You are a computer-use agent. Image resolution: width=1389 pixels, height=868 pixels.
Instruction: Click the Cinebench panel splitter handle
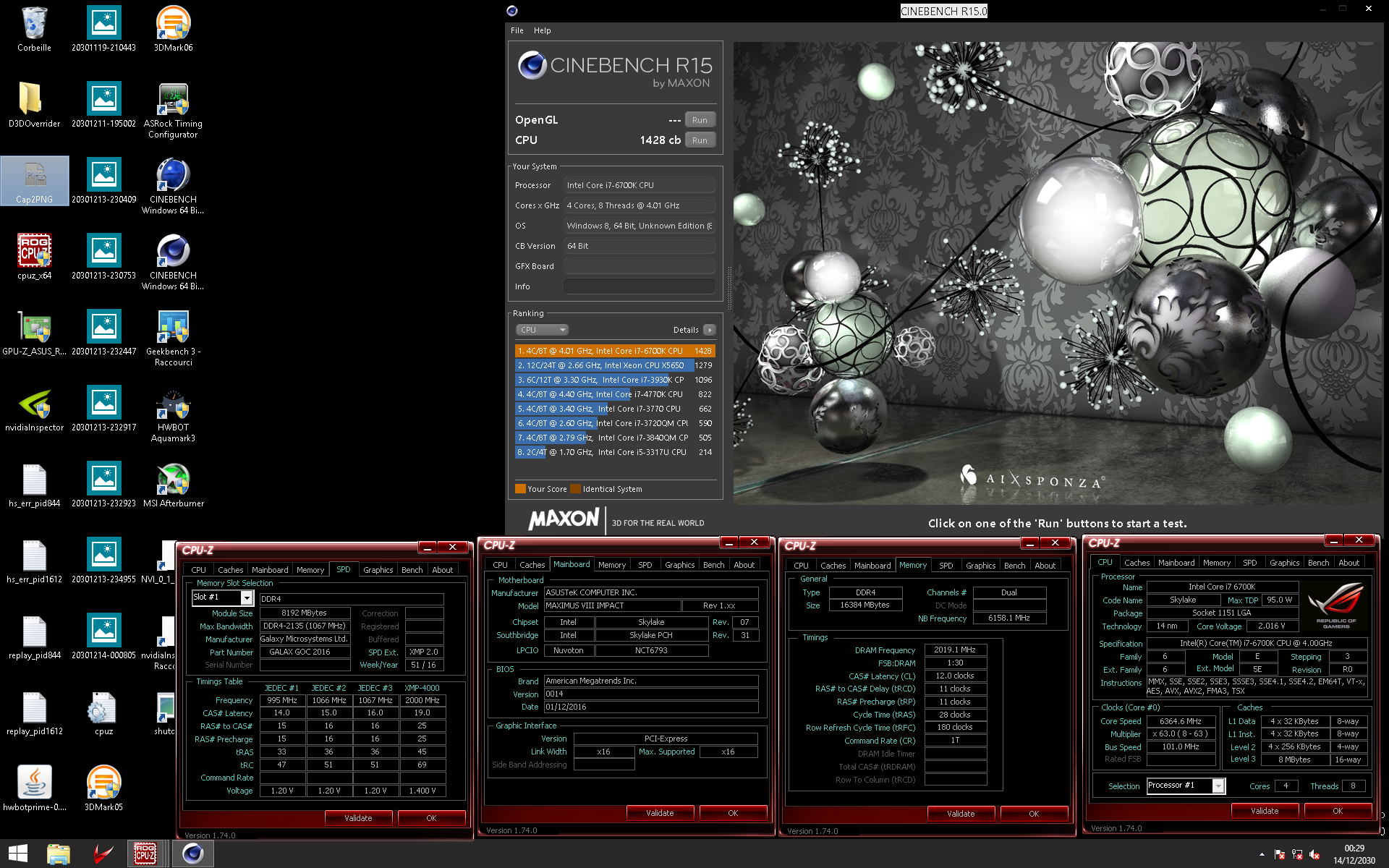point(729,287)
